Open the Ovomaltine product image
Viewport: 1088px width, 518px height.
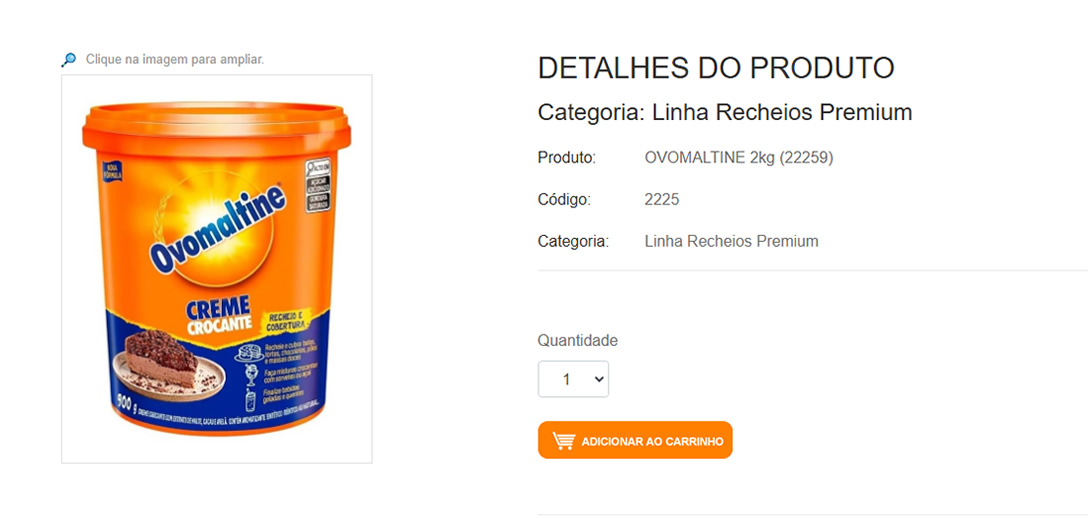pyautogui.click(x=216, y=269)
